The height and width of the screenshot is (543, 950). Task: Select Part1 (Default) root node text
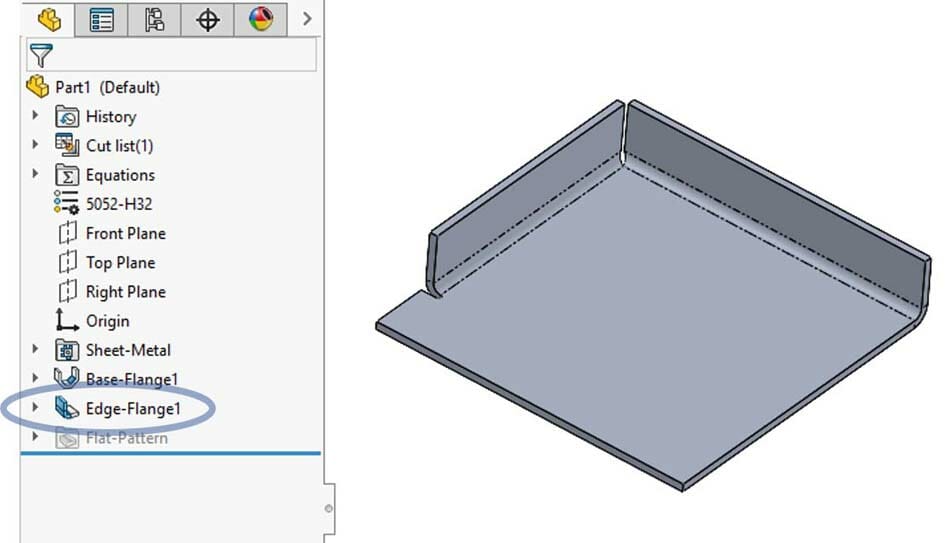point(108,87)
